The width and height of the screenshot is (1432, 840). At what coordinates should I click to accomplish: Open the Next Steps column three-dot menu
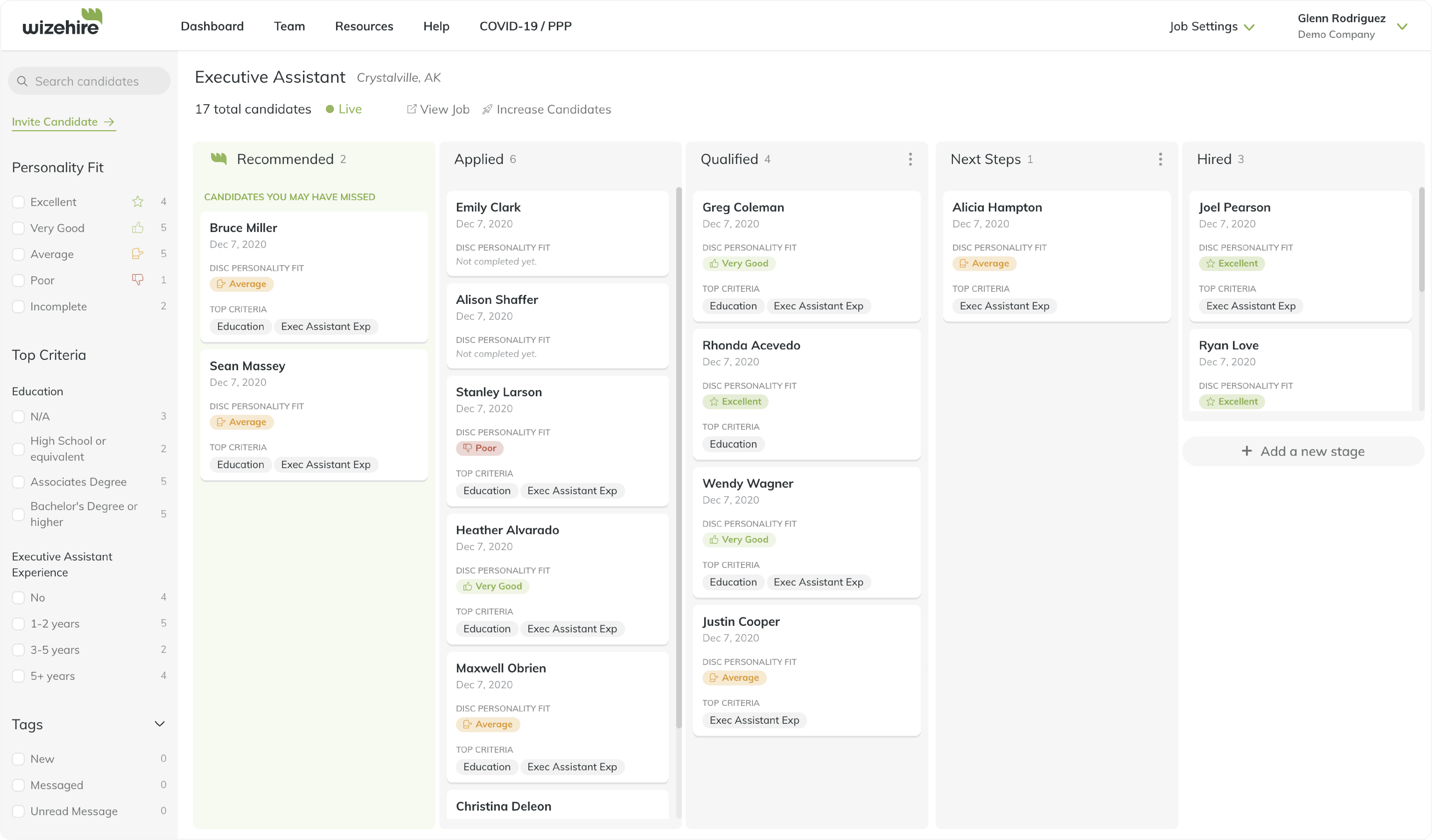click(1160, 159)
